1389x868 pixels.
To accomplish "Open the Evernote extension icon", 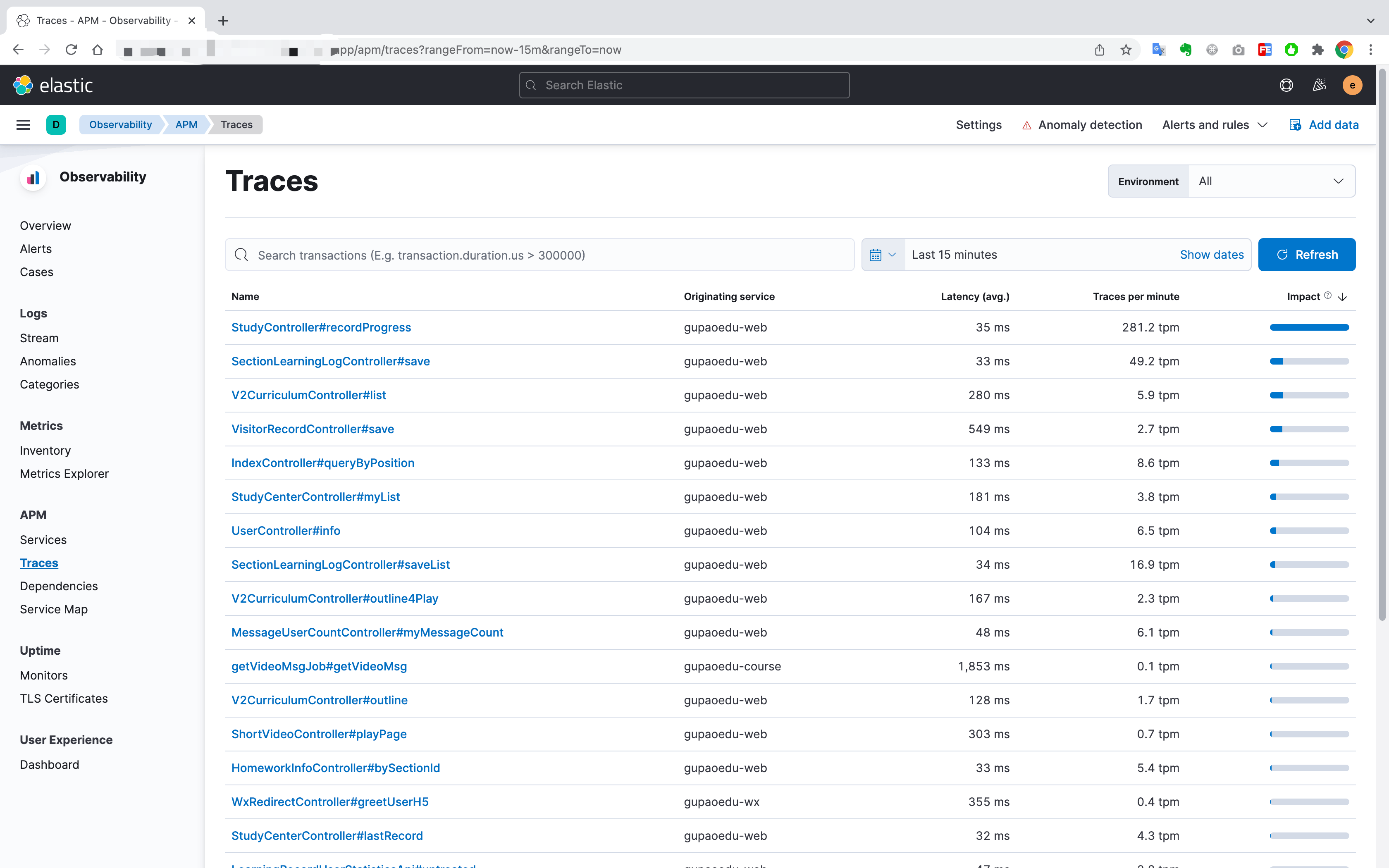I will tap(1185, 50).
